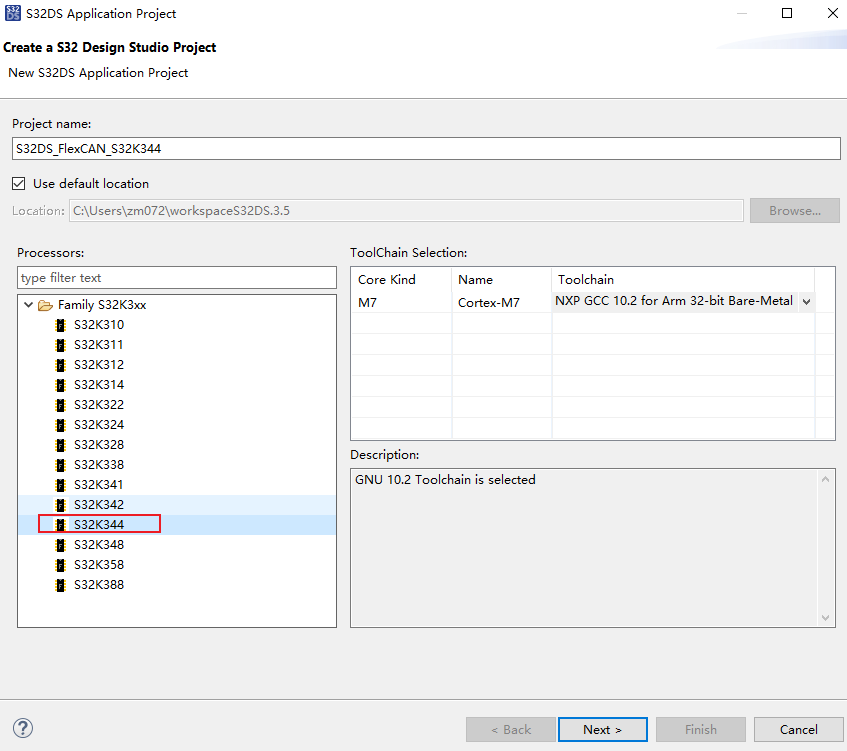Click the S32K311 processor chip icon
The width and height of the screenshot is (847, 751).
coord(60,345)
